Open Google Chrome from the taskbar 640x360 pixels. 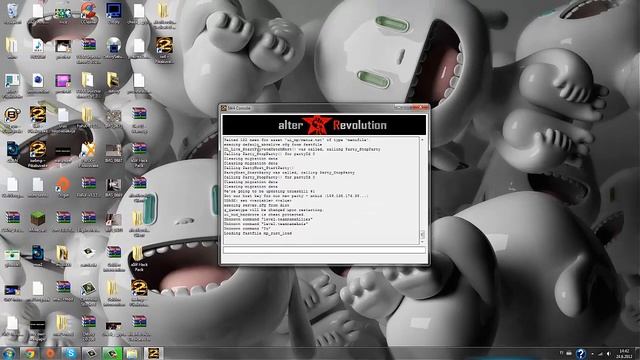[x=29, y=353]
